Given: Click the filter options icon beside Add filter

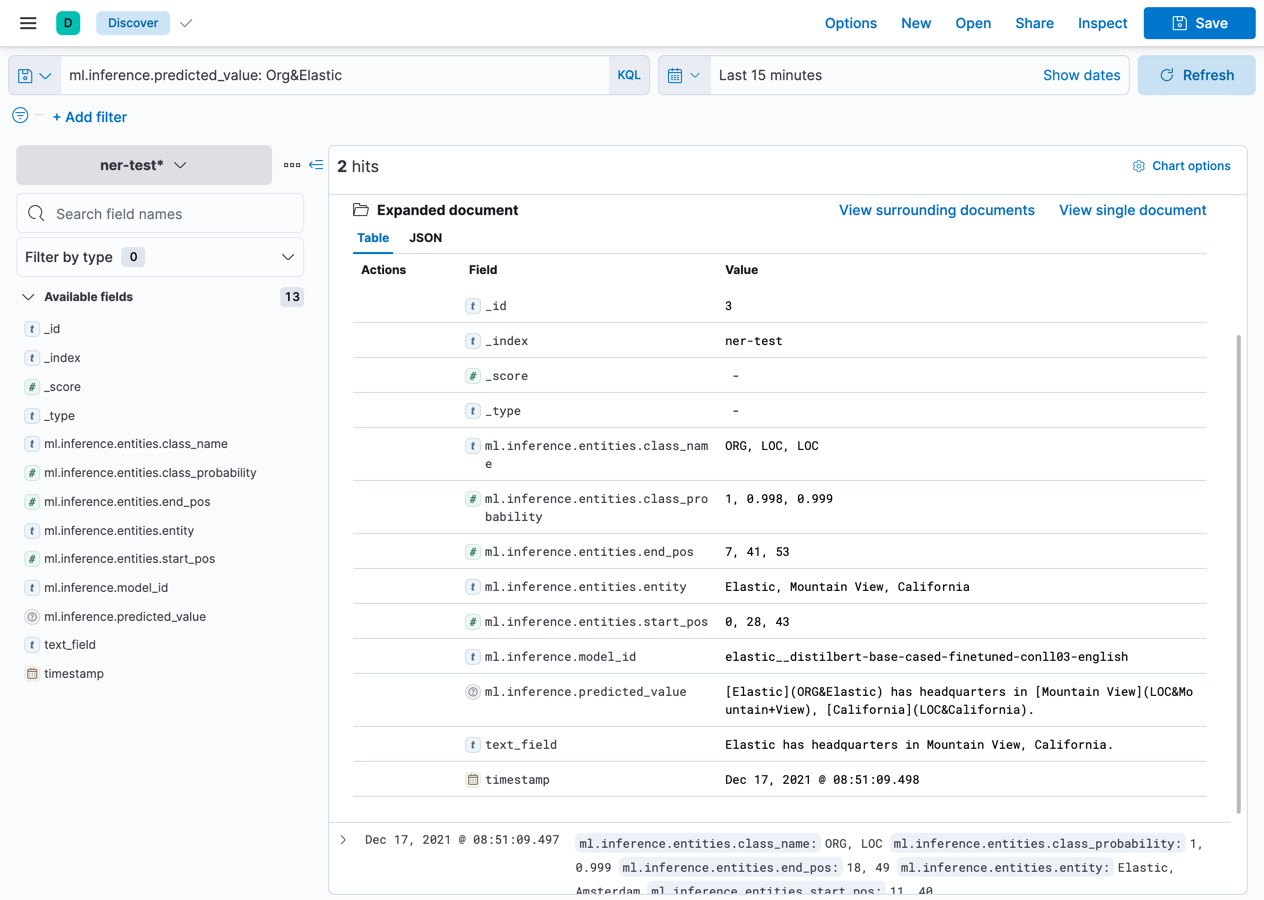Looking at the screenshot, I should point(19,116).
